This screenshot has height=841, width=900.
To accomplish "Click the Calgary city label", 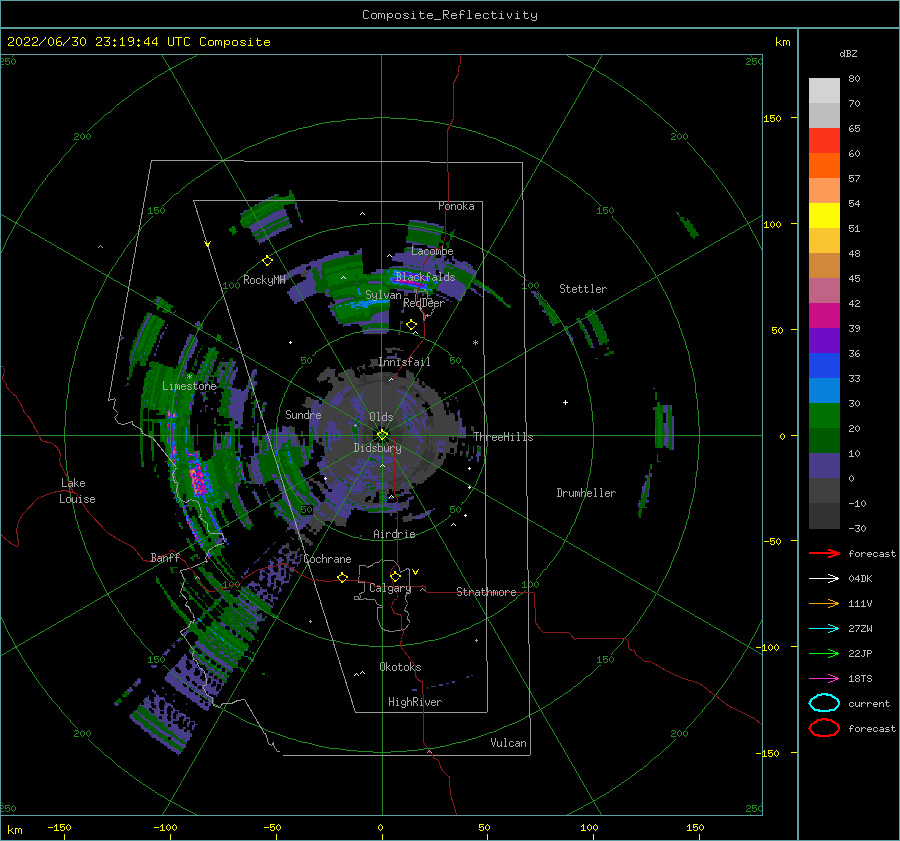I will [x=390, y=588].
